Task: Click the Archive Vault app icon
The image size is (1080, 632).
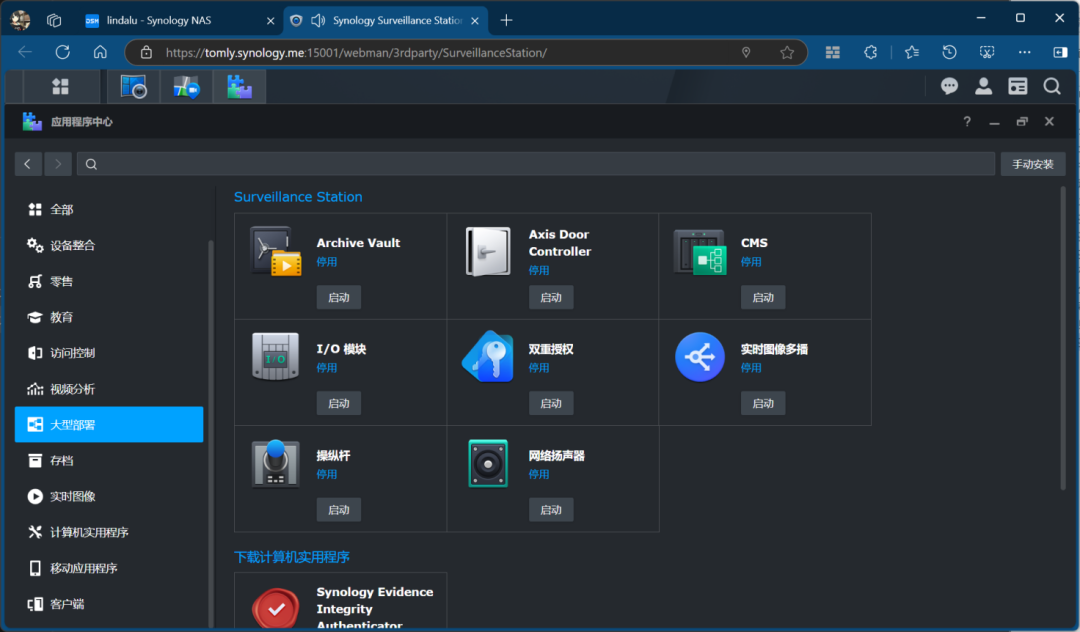Action: [276, 251]
